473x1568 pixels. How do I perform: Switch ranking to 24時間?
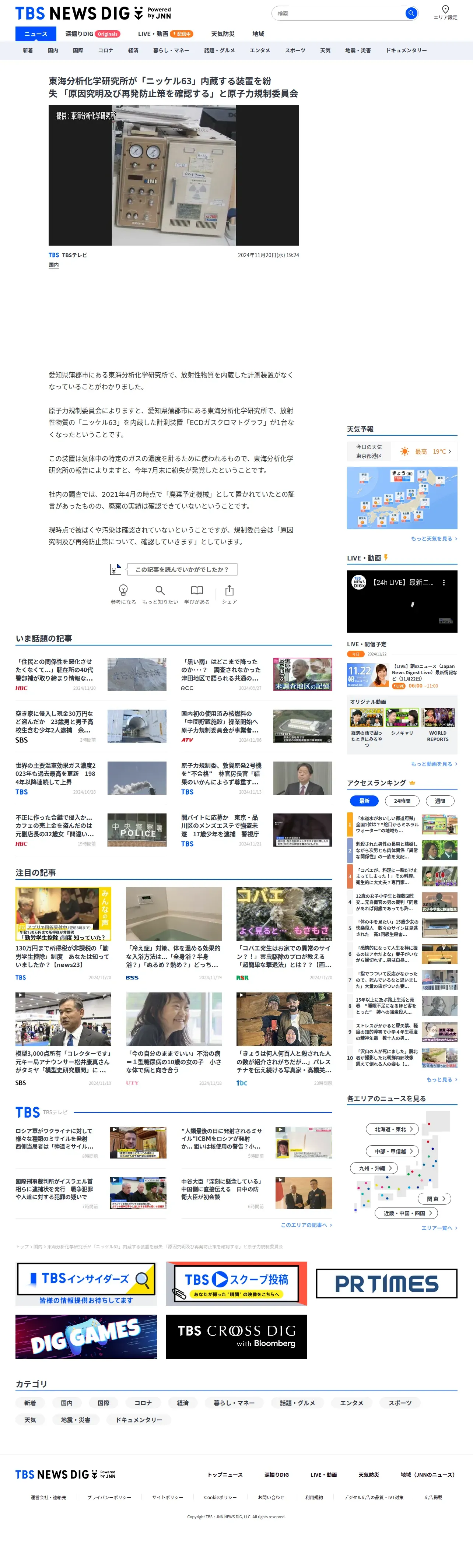tap(402, 801)
